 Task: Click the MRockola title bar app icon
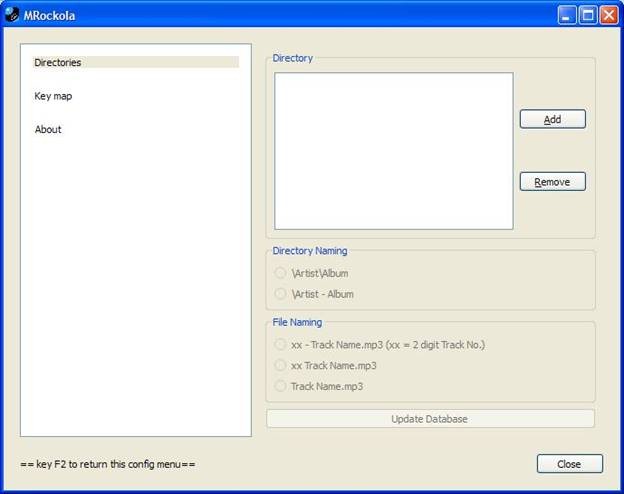coord(12,15)
